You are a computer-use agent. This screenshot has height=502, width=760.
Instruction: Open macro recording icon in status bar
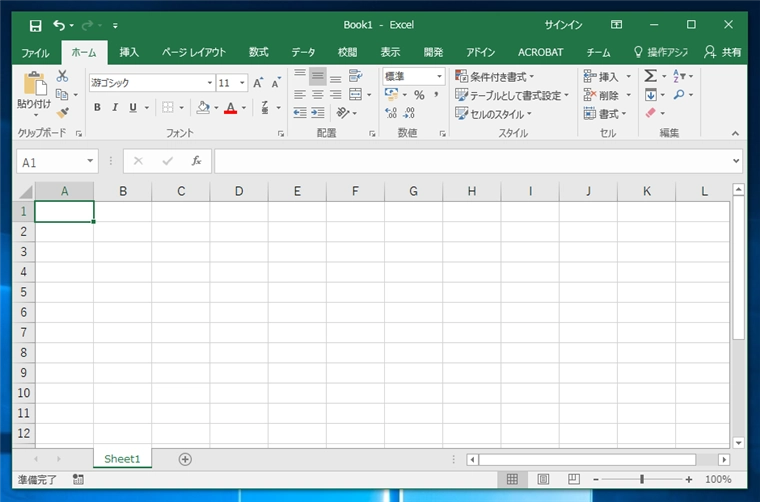point(78,479)
